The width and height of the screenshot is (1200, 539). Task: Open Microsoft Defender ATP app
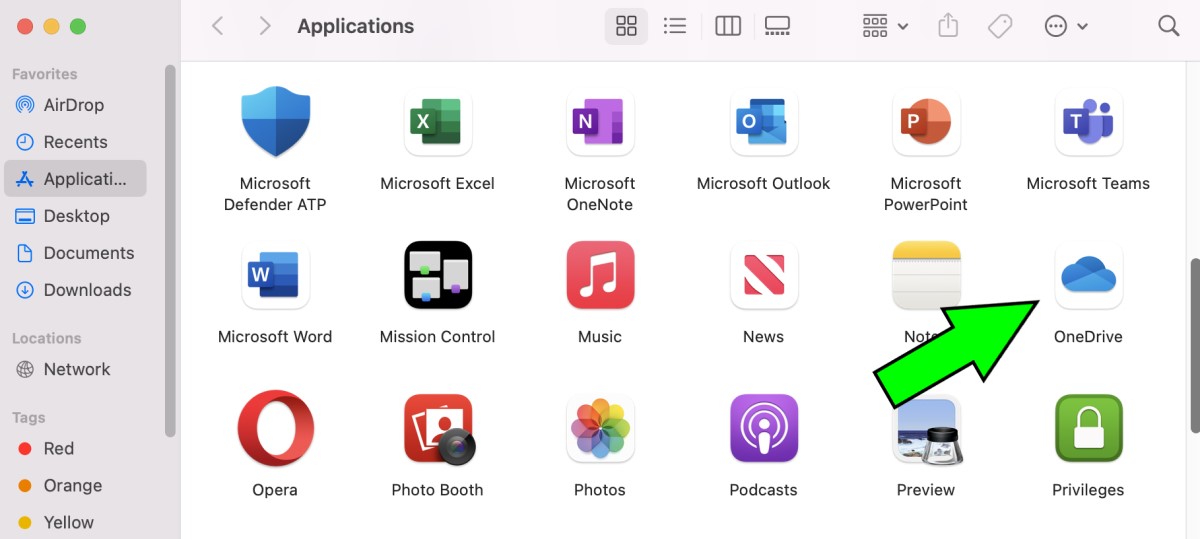pos(275,121)
